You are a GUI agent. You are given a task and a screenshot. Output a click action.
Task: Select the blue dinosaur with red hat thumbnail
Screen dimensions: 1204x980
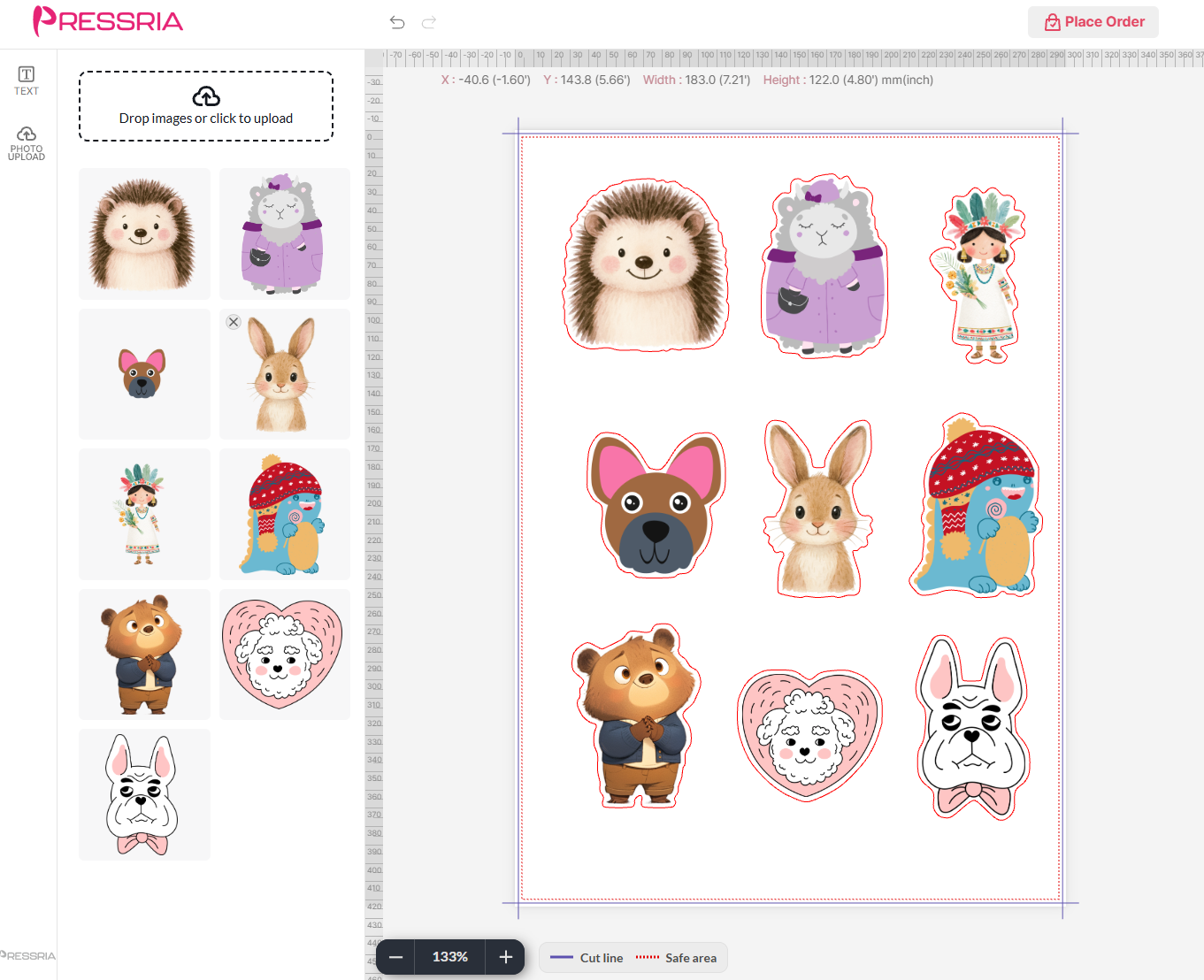(x=285, y=514)
